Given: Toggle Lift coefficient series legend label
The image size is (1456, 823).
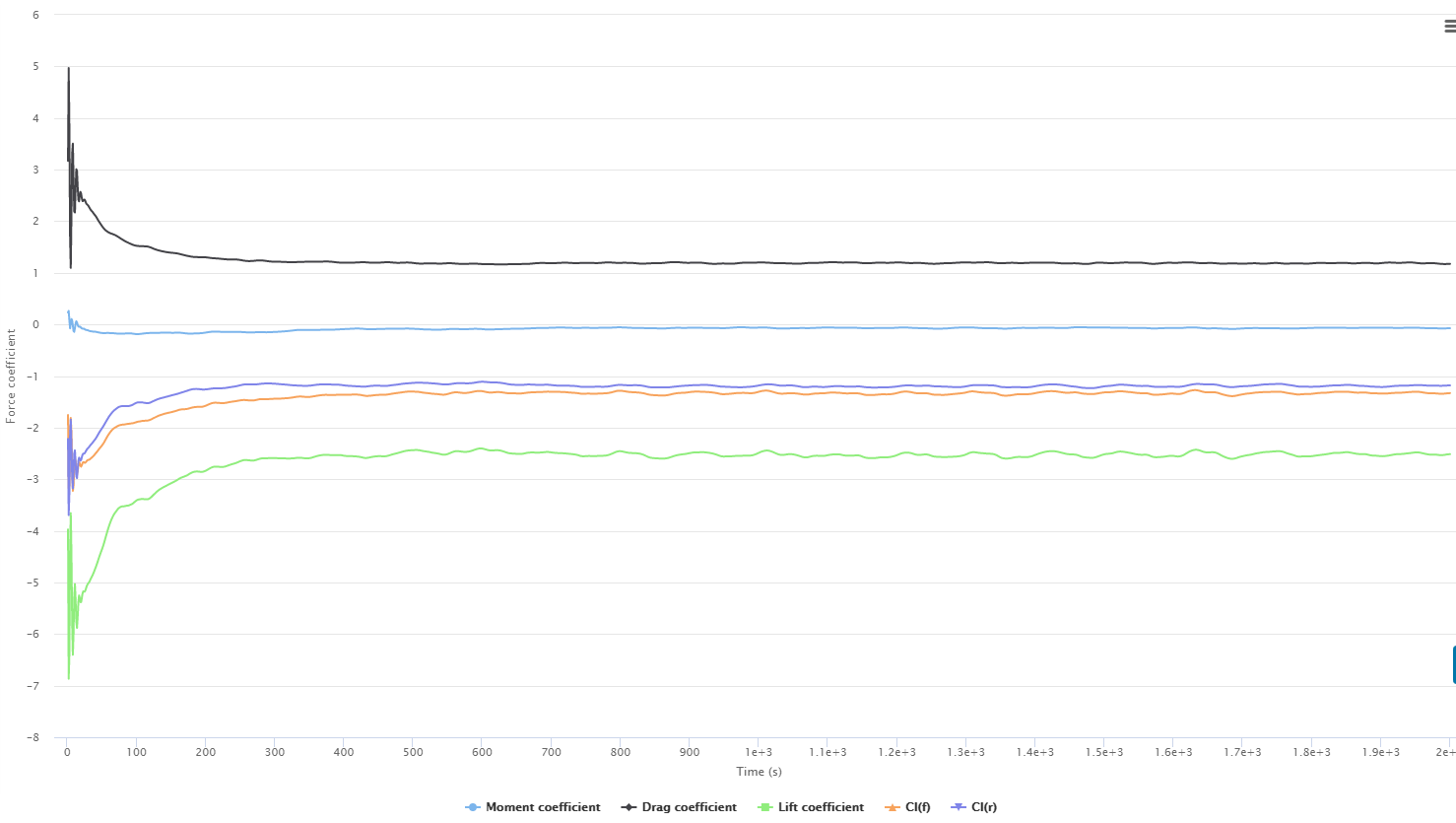Looking at the screenshot, I should click(x=821, y=807).
